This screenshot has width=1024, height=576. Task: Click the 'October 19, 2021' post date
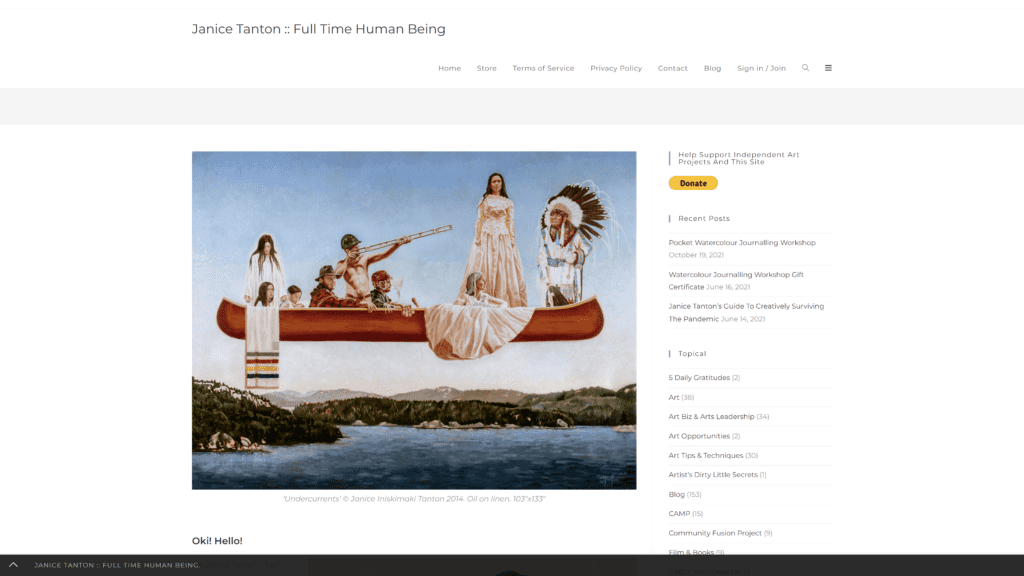click(x=696, y=255)
